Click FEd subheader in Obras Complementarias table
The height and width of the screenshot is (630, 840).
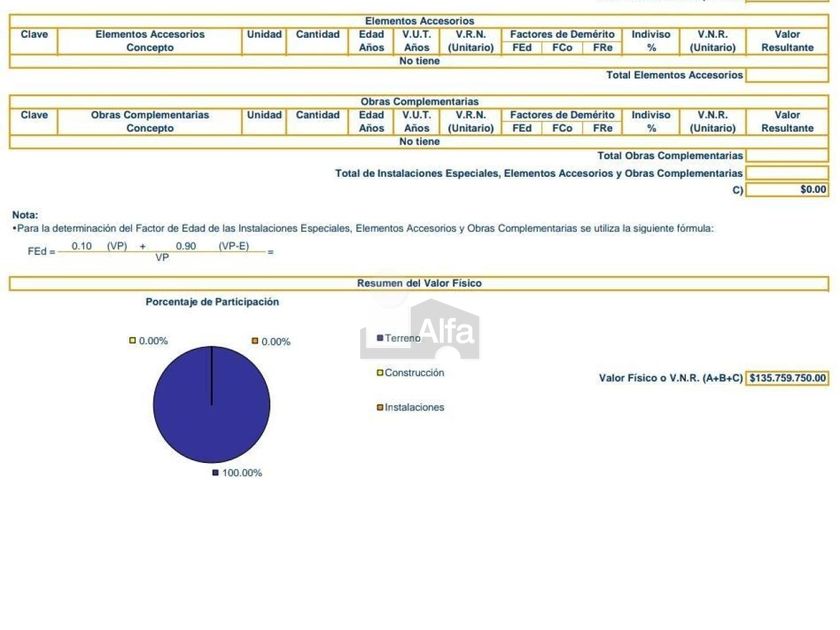point(521,129)
